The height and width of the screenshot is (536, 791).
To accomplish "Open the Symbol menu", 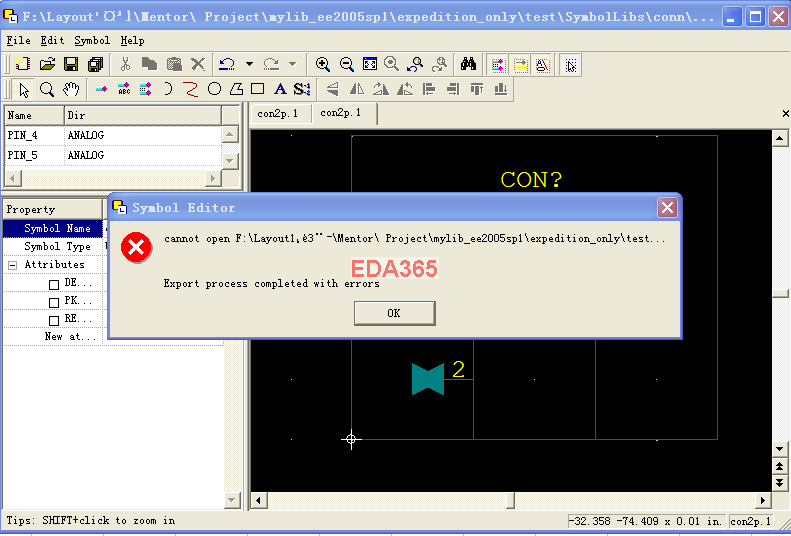I will 92,40.
